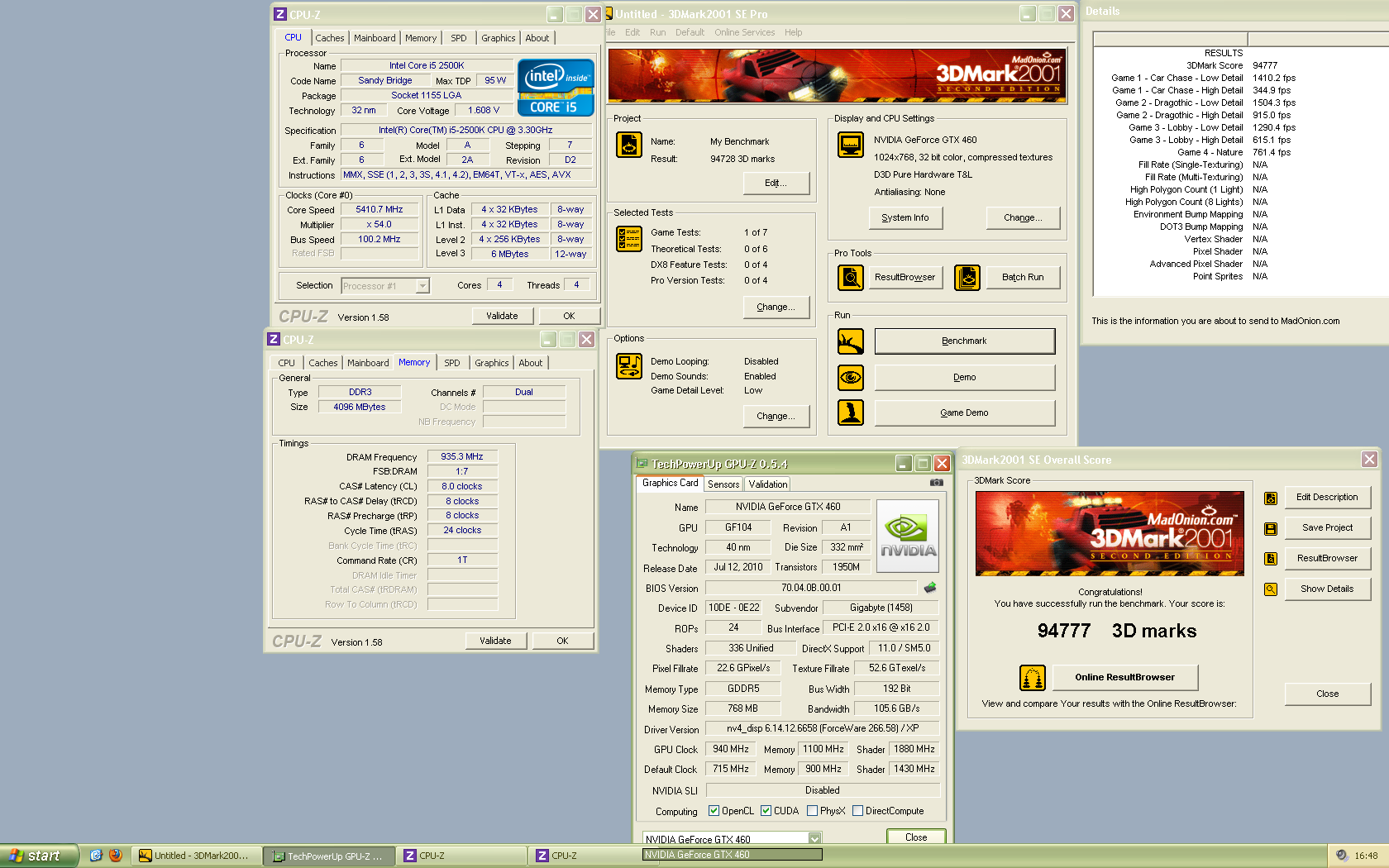
Task: Click the BIOS save chip icon in GPU-Z
Action: click(x=930, y=588)
